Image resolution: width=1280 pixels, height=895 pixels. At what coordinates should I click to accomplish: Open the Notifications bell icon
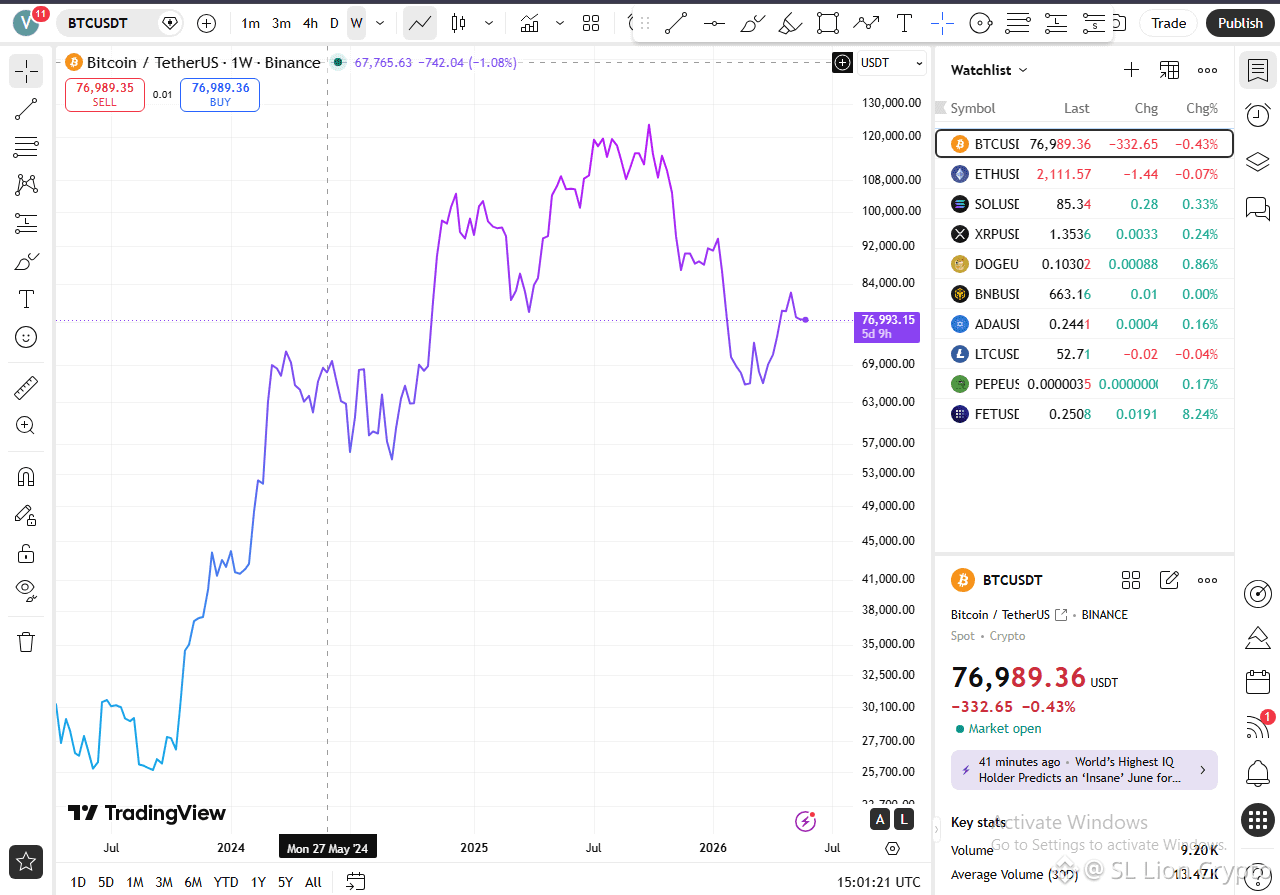coord(1257,773)
